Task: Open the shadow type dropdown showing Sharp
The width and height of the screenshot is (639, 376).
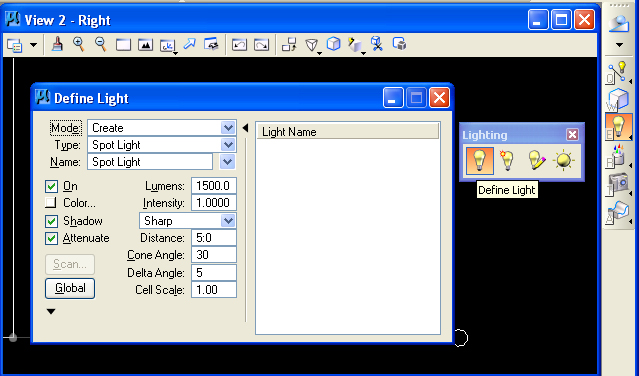Action: [188, 221]
